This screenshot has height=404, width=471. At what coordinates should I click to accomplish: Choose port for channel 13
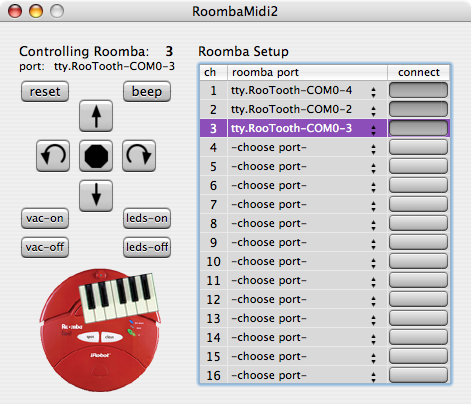pos(307,318)
